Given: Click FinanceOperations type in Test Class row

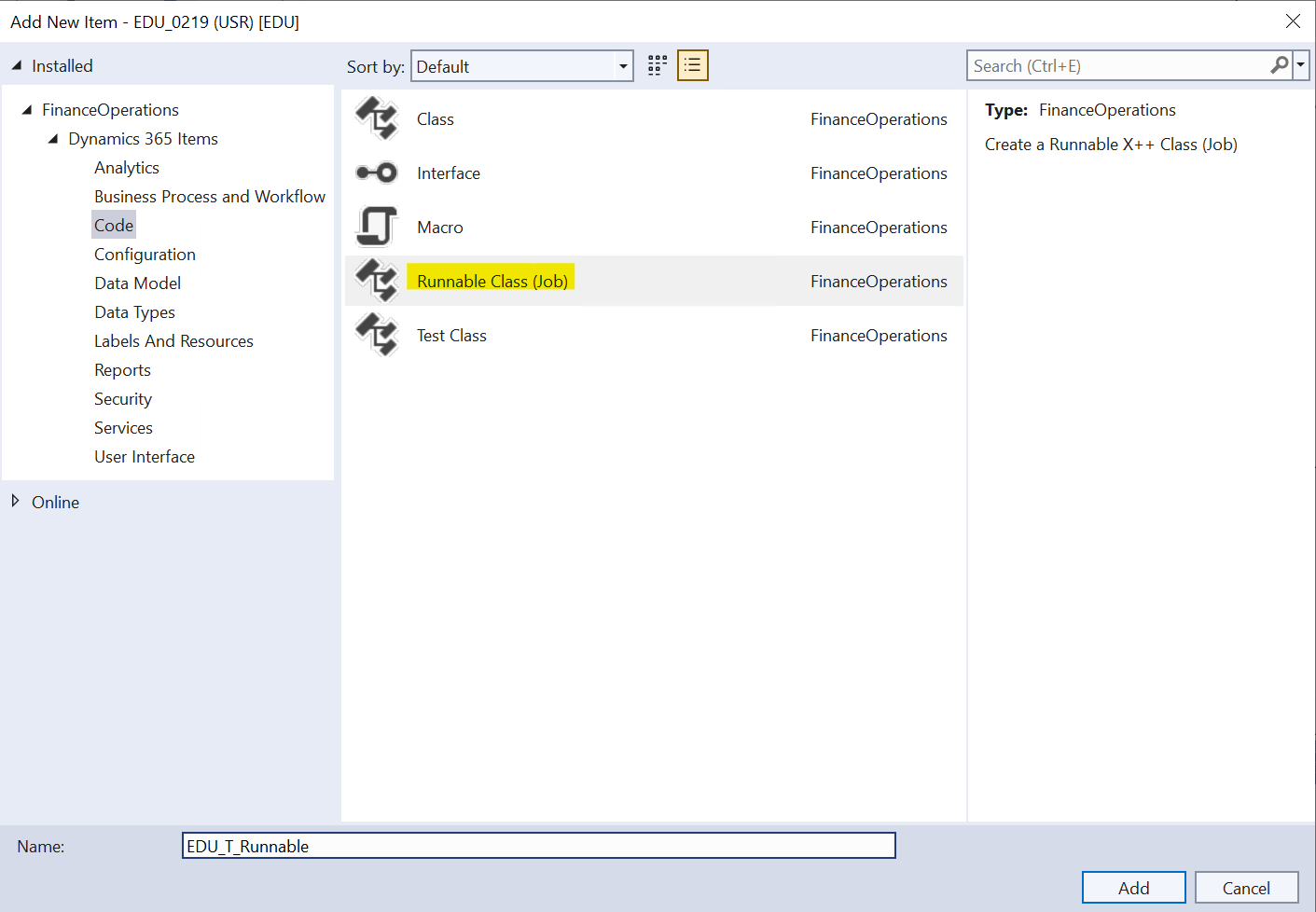Looking at the screenshot, I should pyautogui.click(x=879, y=336).
